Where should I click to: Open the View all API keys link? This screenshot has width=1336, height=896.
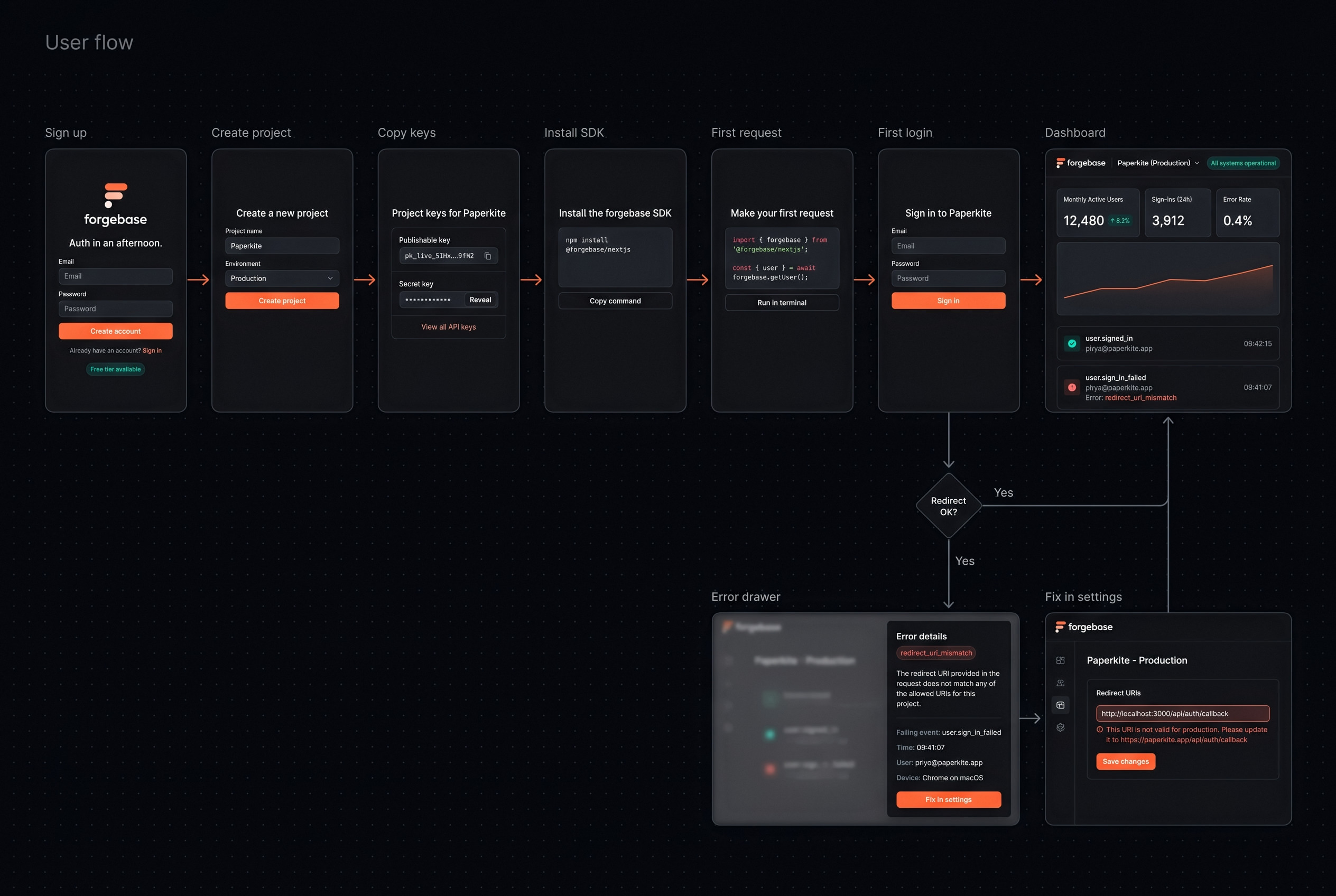[x=449, y=327]
